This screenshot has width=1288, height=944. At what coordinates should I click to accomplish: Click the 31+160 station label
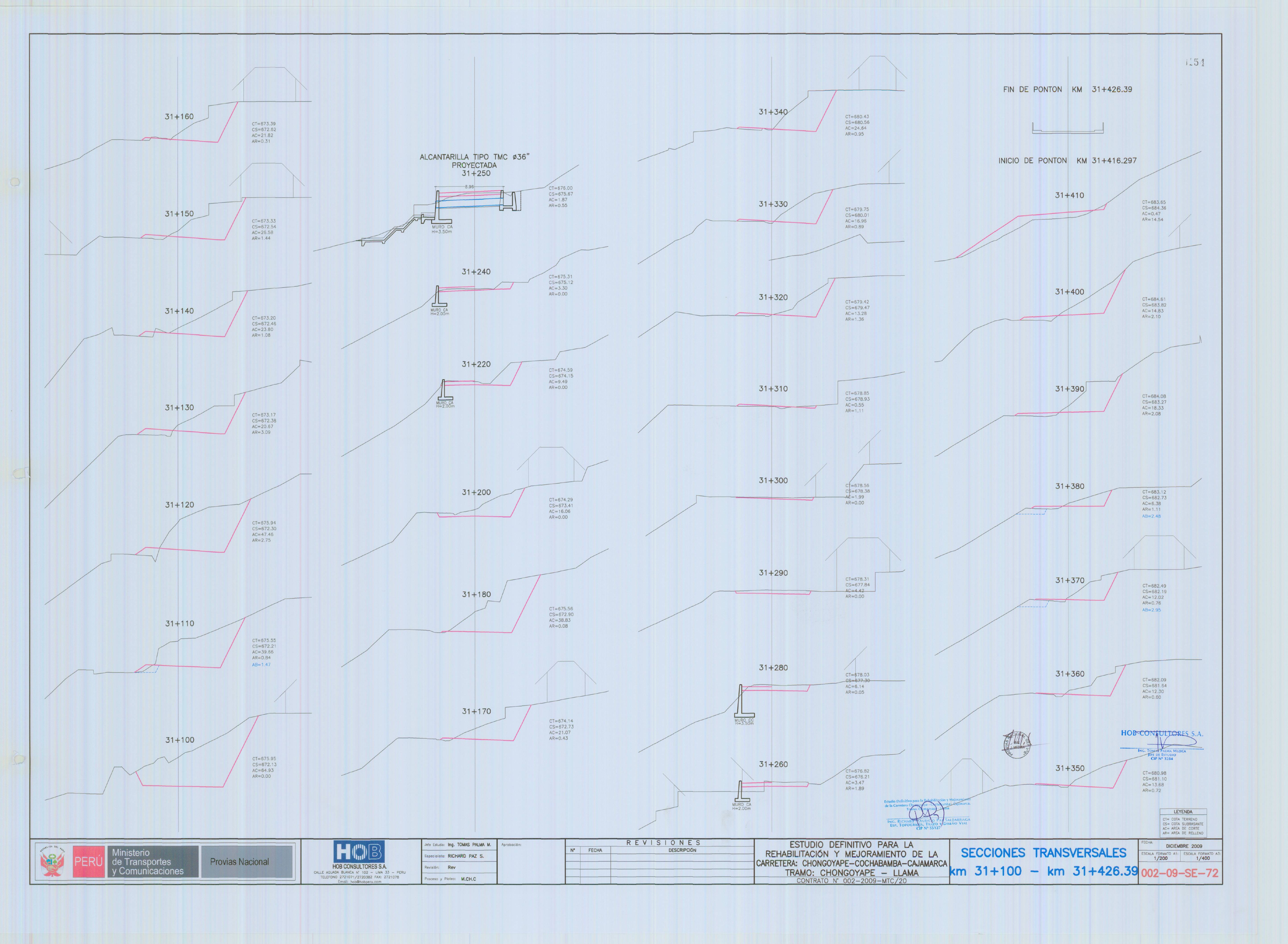tap(179, 117)
